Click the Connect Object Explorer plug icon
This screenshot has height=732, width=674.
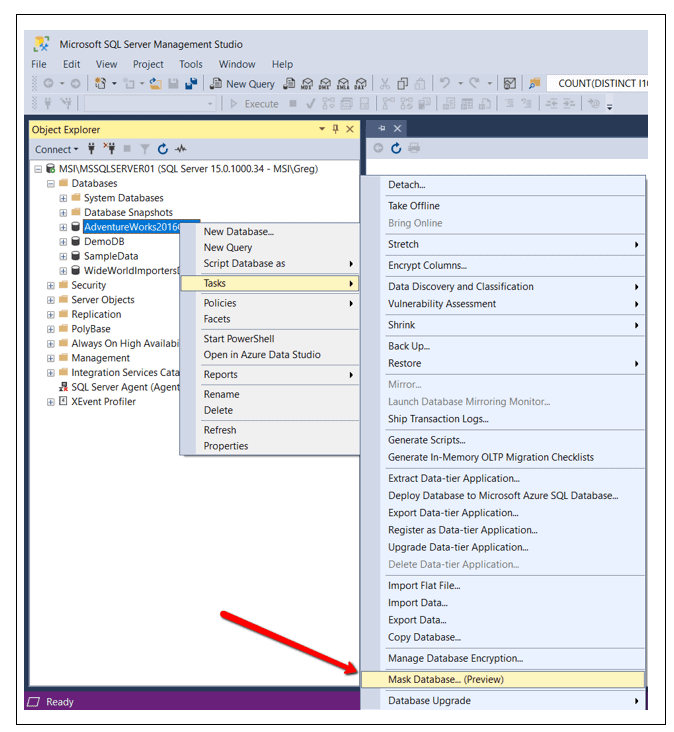pyautogui.click(x=91, y=149)
